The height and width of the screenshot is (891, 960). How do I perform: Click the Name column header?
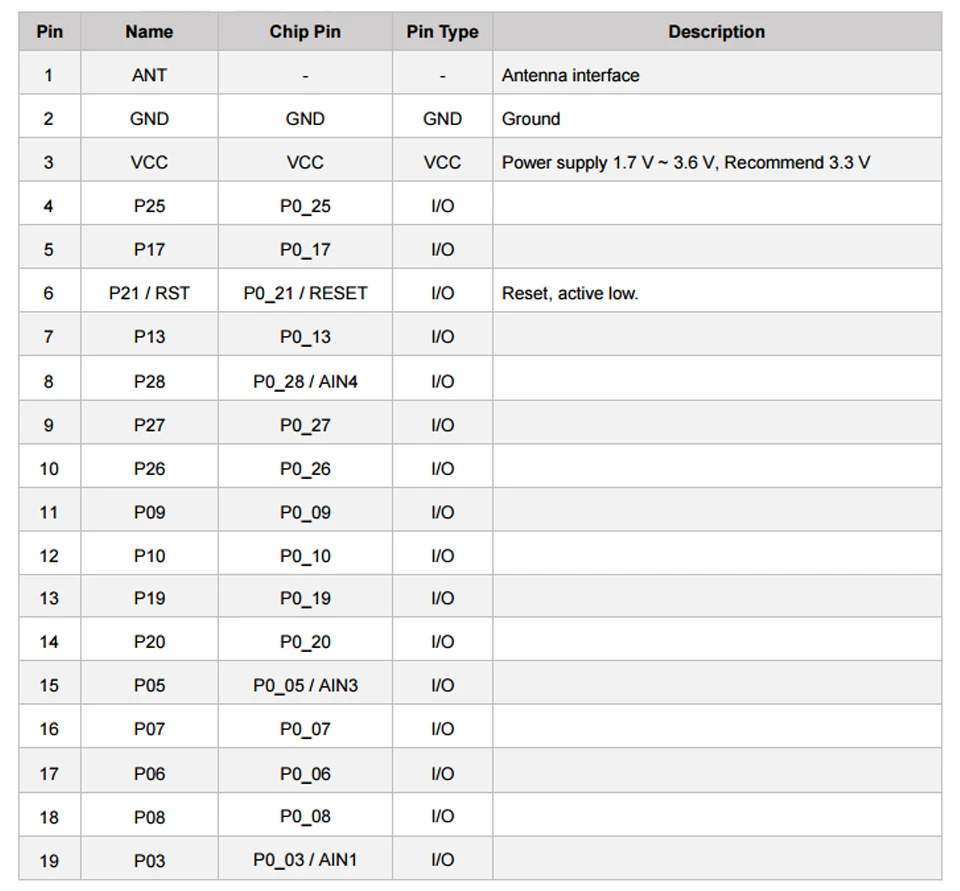[149, 32]
